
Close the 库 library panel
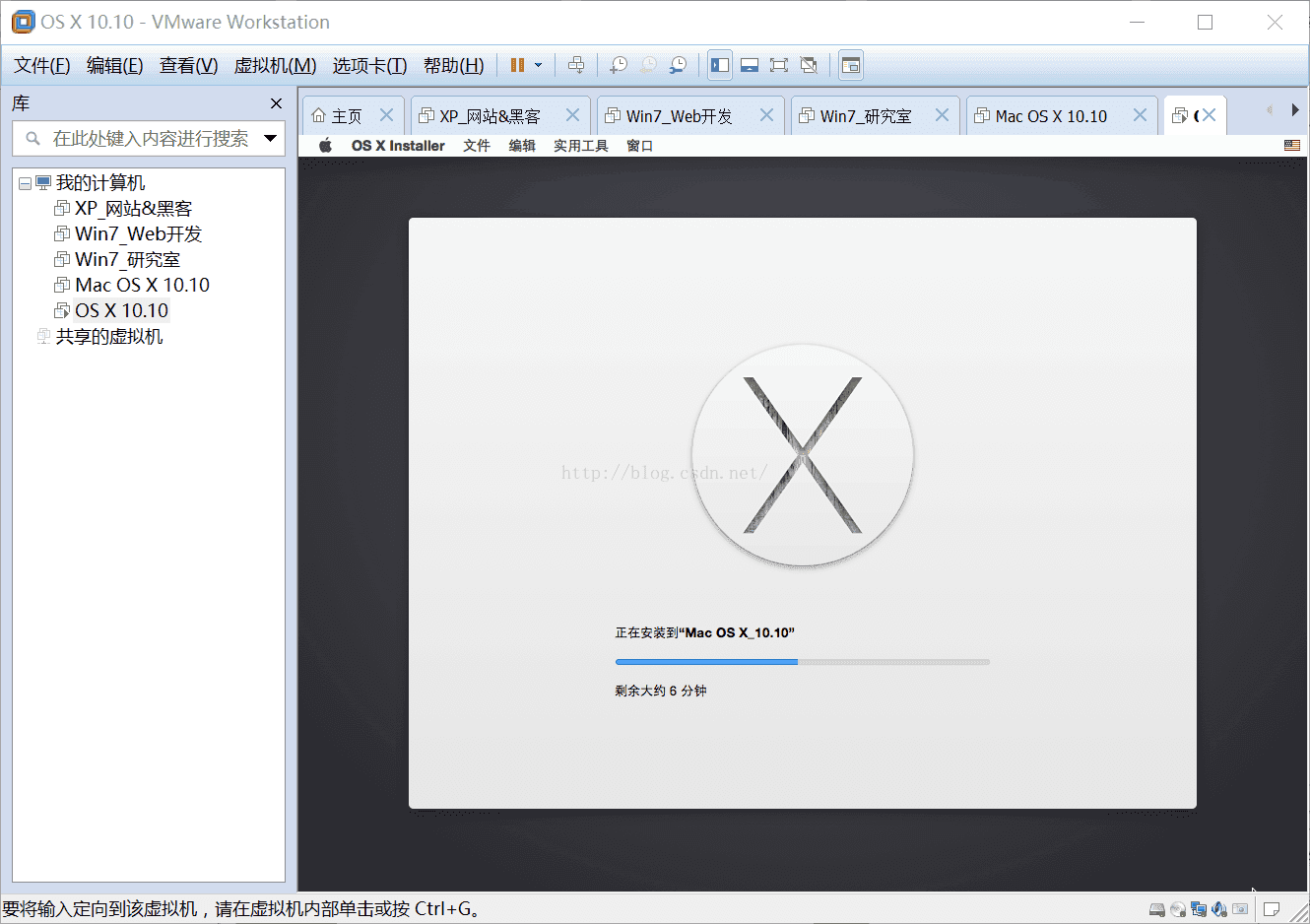point(276,103)
